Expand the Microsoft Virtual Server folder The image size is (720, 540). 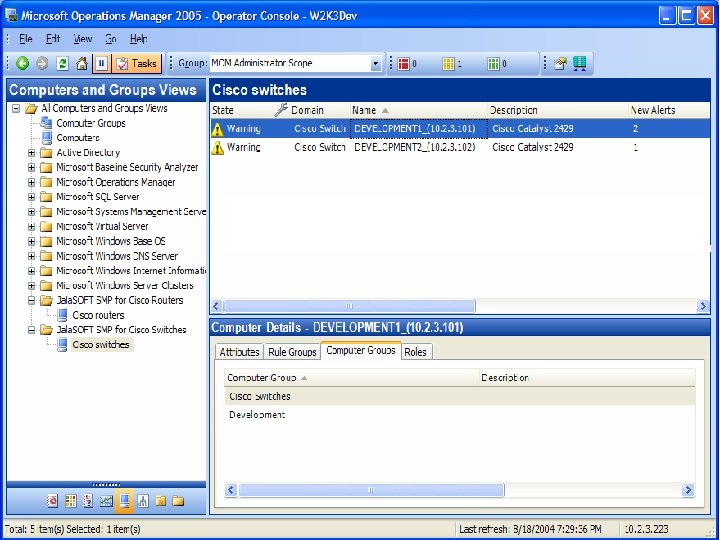click(31, 226)
